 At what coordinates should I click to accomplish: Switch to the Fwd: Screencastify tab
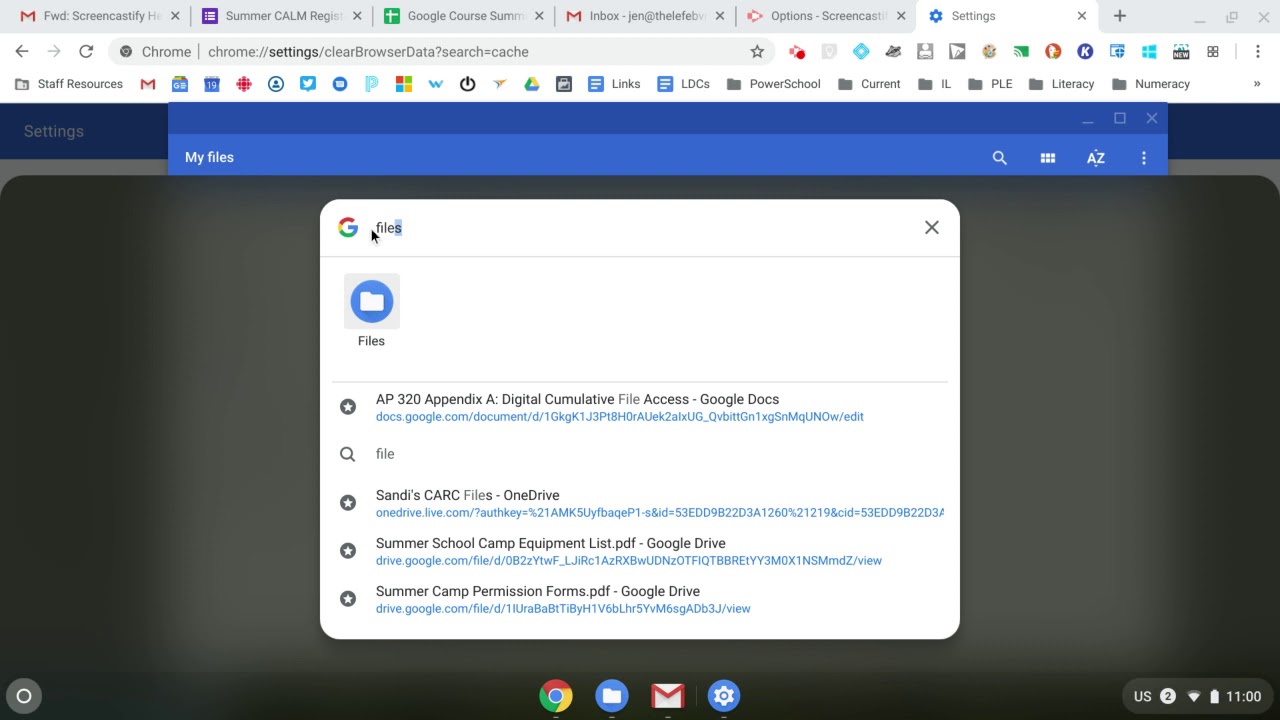[x=98, y=16]
